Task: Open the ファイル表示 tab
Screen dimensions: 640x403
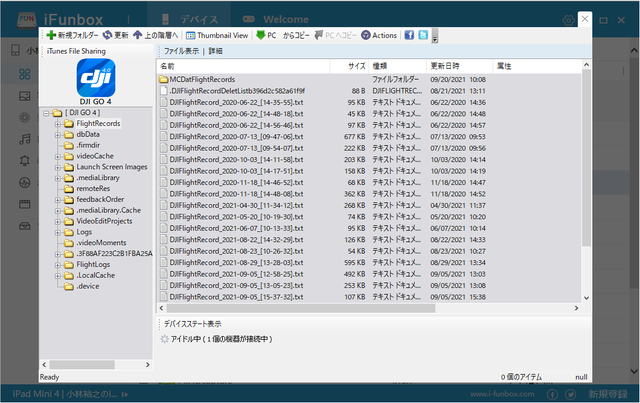Action: click(x=181, y=51)
